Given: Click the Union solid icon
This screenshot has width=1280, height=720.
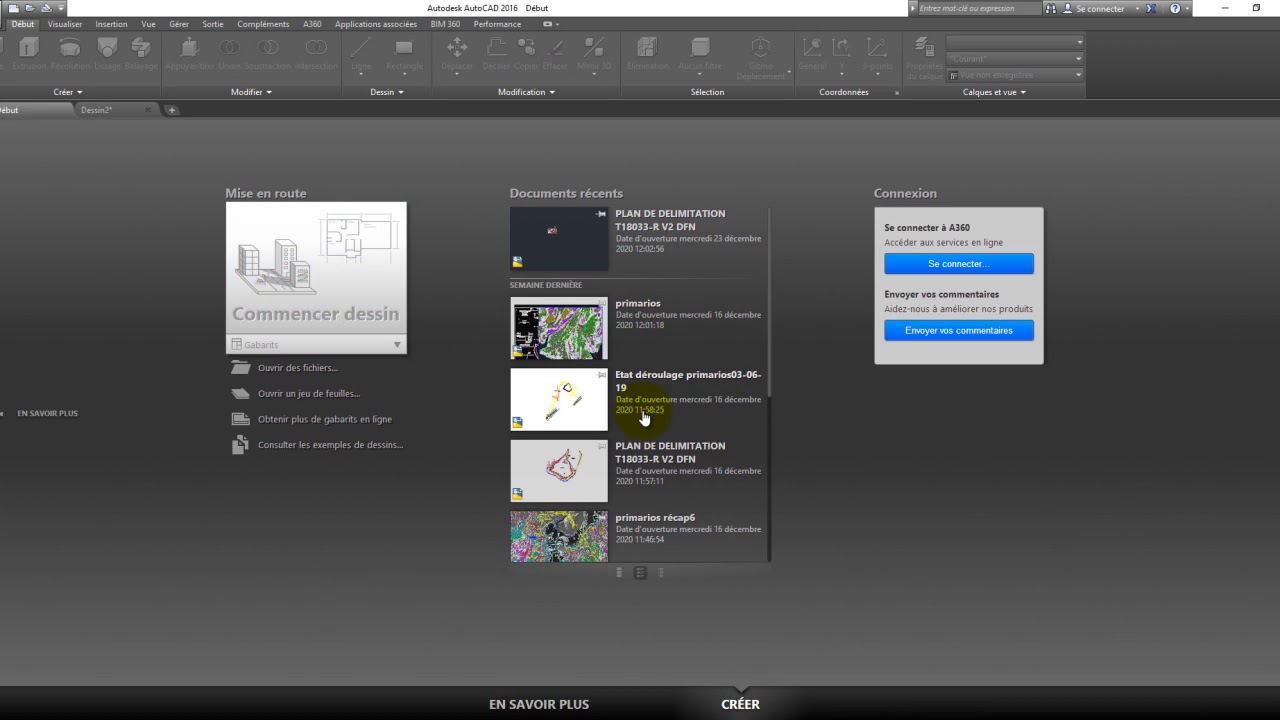Looking at the screenshot, I should (x=230, y=47).
